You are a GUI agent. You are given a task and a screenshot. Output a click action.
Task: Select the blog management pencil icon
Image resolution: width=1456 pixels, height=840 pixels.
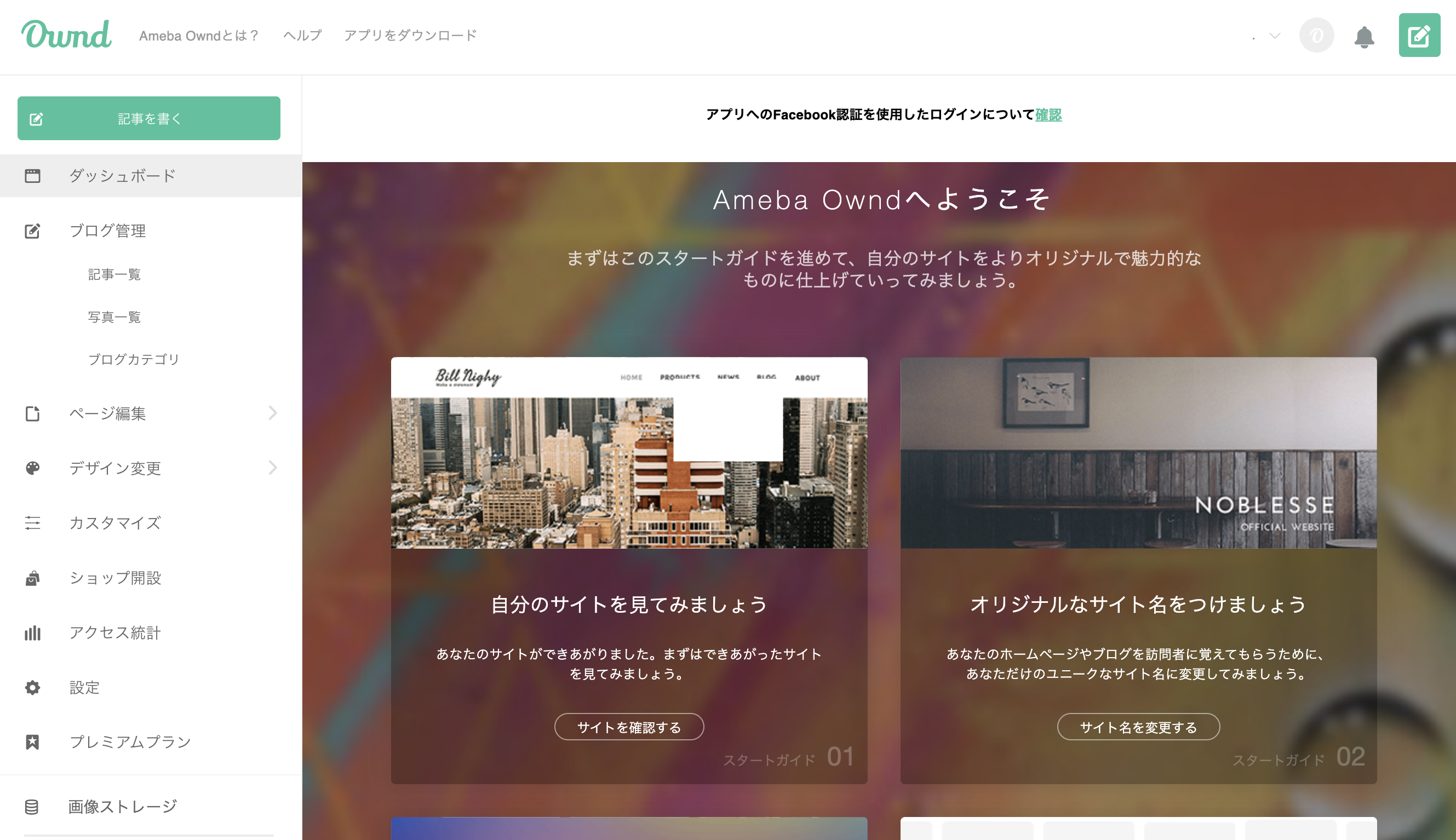tap(32, 230)
